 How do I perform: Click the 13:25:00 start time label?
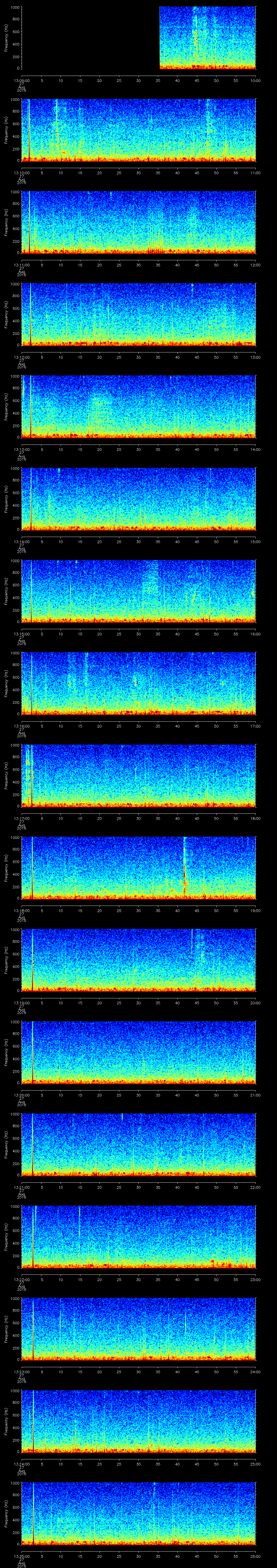pos(21,1556)
